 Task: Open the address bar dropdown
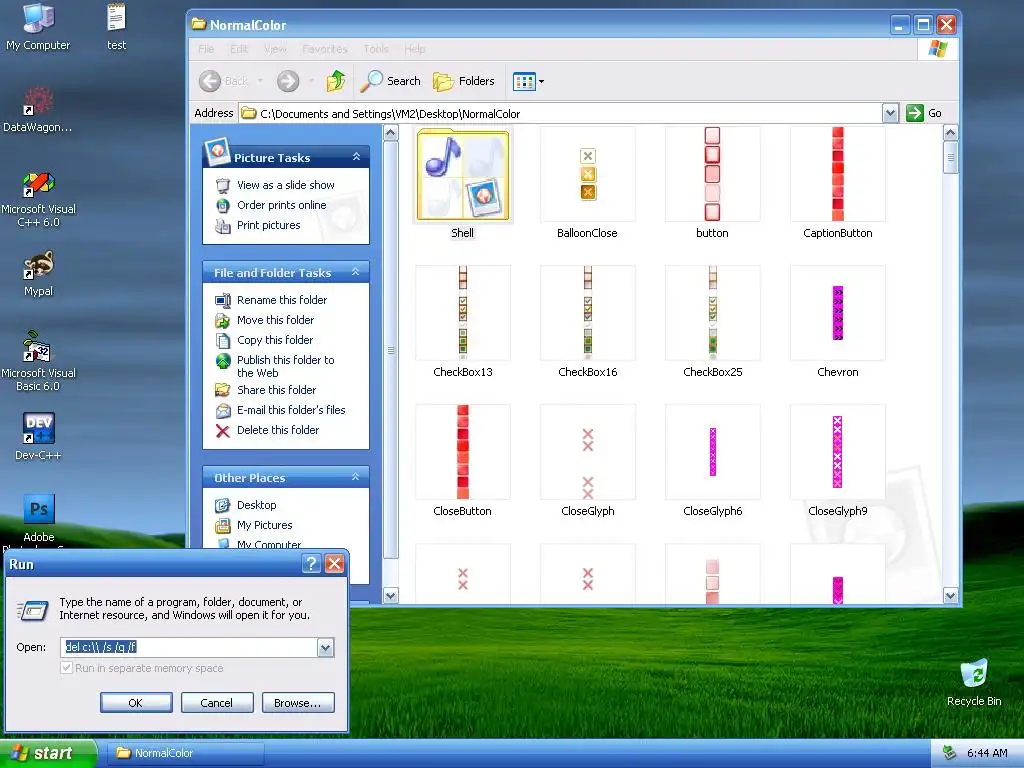(890, 113)
